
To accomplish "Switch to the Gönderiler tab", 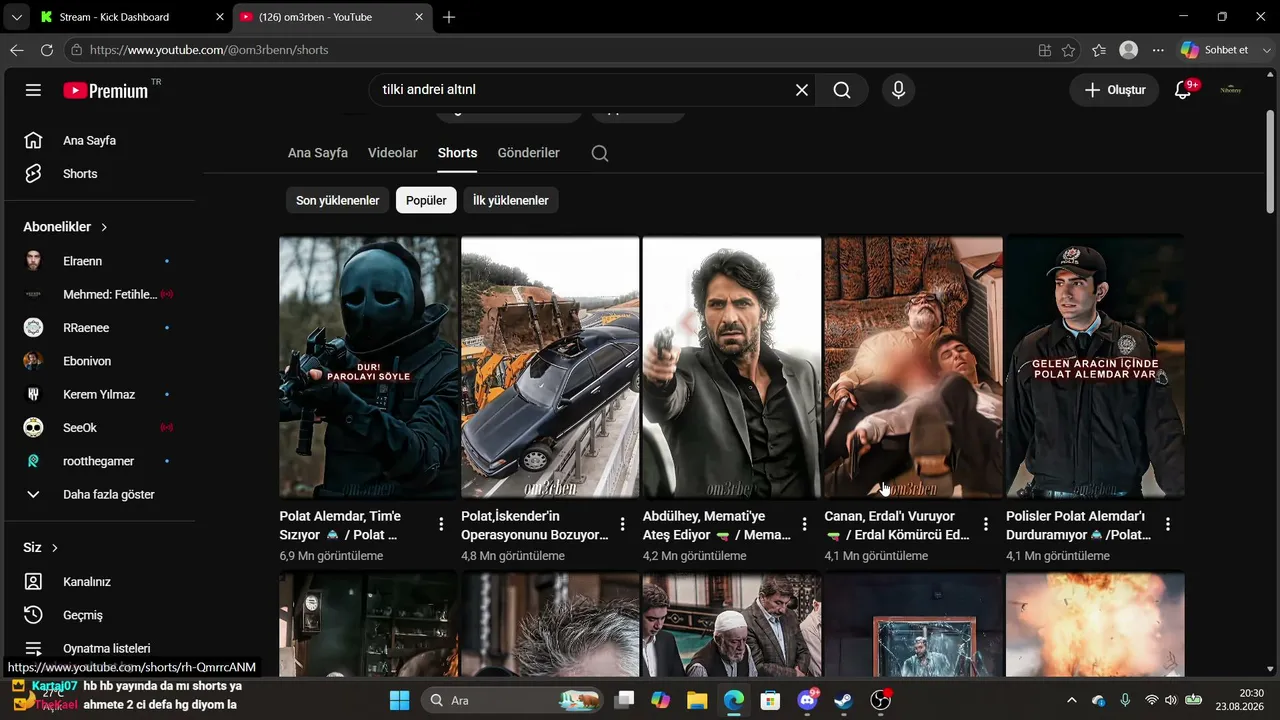I will 529,153.
